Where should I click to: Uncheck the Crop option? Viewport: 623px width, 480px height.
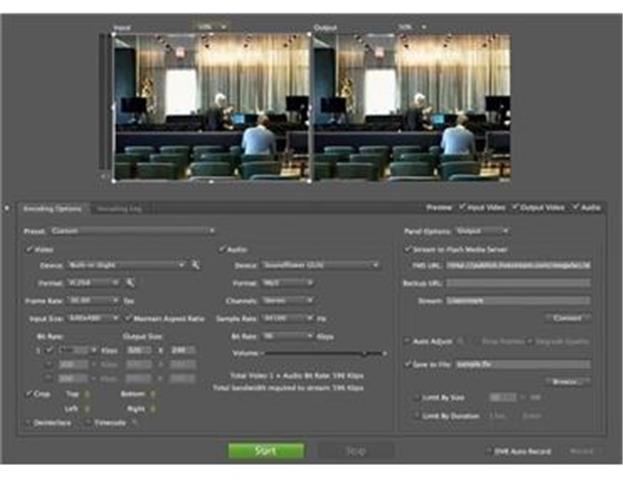[27, 394]
